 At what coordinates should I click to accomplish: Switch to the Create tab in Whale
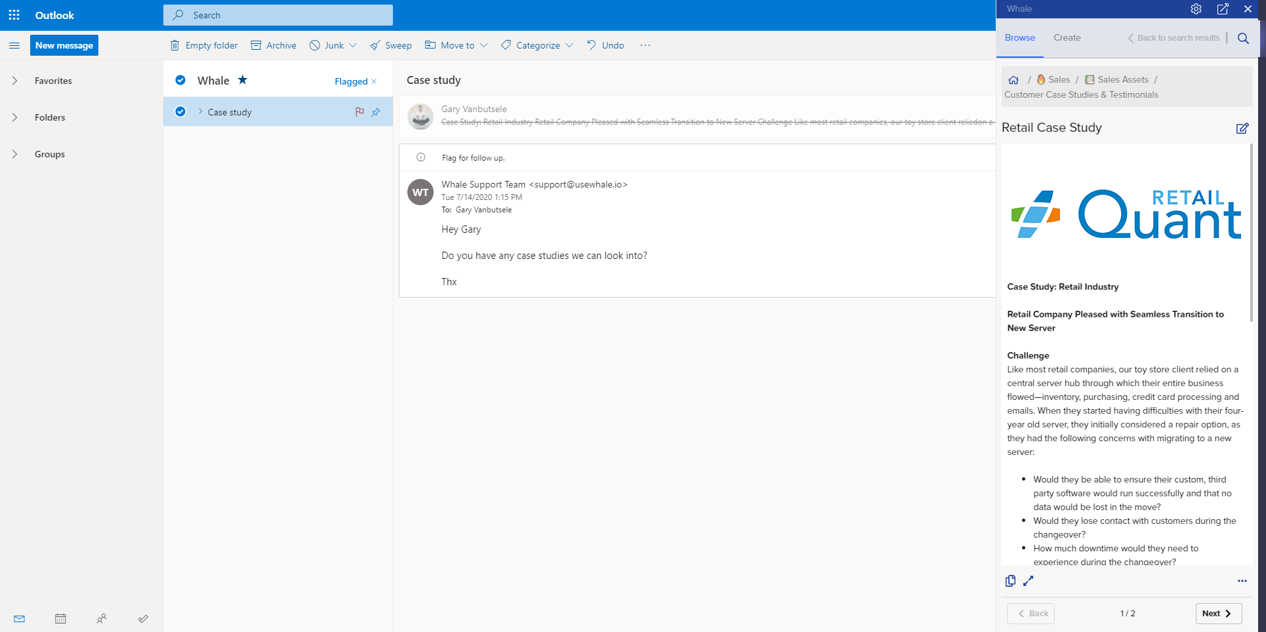click(1066, 38)
